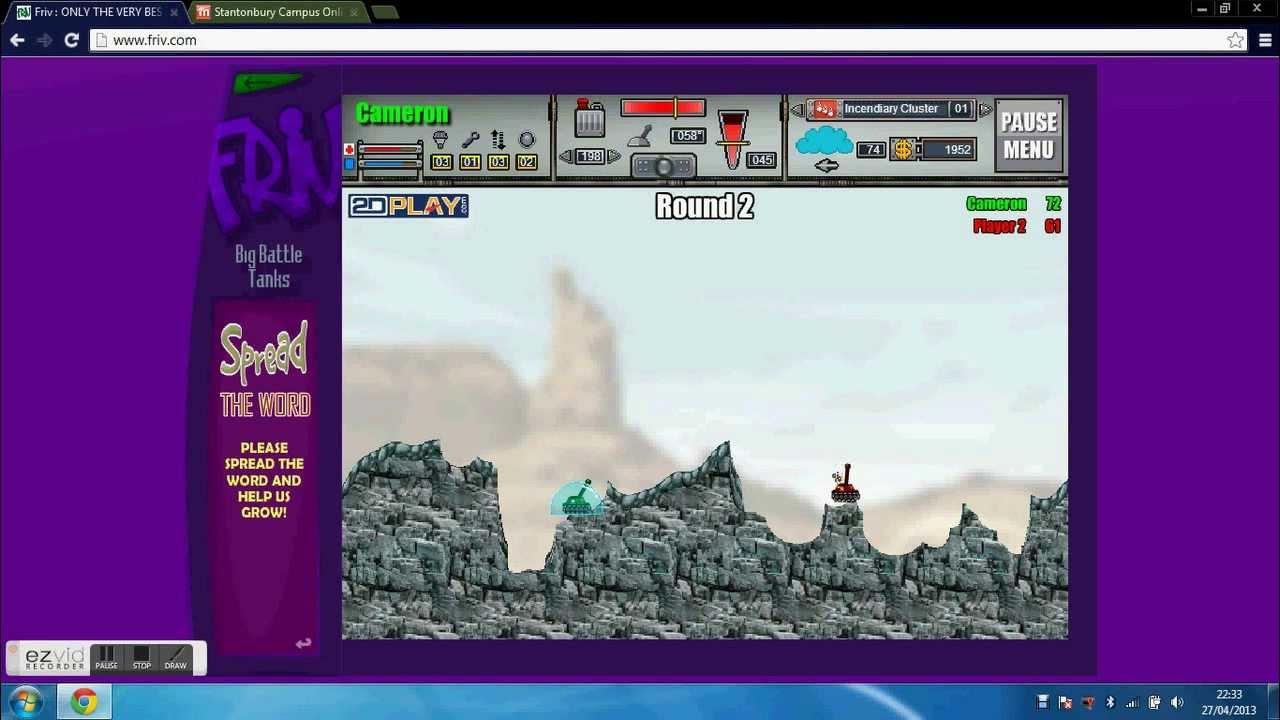
Task: Click the parachute count 03
Action: tap(441, 162)
